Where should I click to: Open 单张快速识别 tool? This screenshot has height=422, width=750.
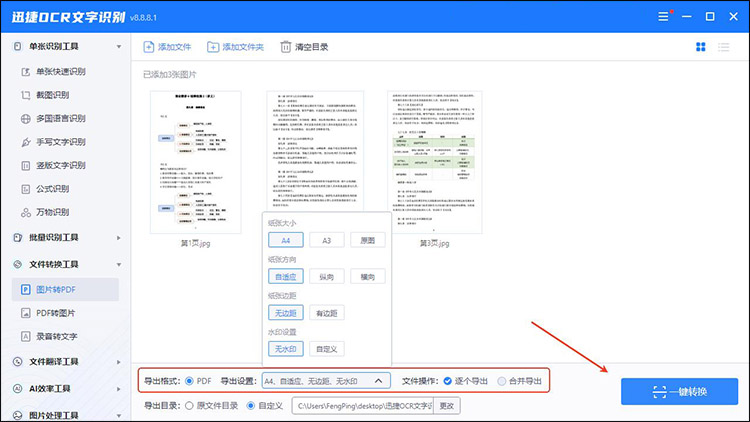[x=61, y=72]
